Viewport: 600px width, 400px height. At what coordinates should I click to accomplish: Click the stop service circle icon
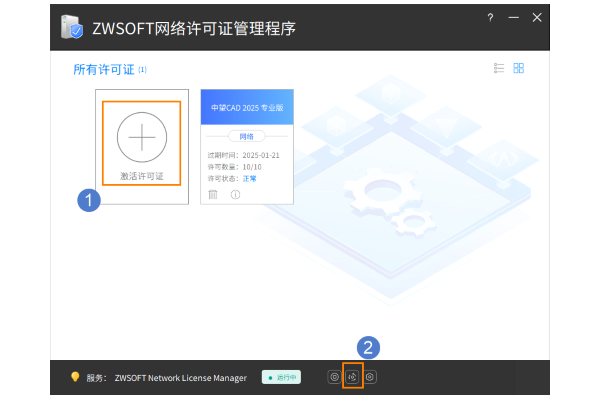[334, 377]
